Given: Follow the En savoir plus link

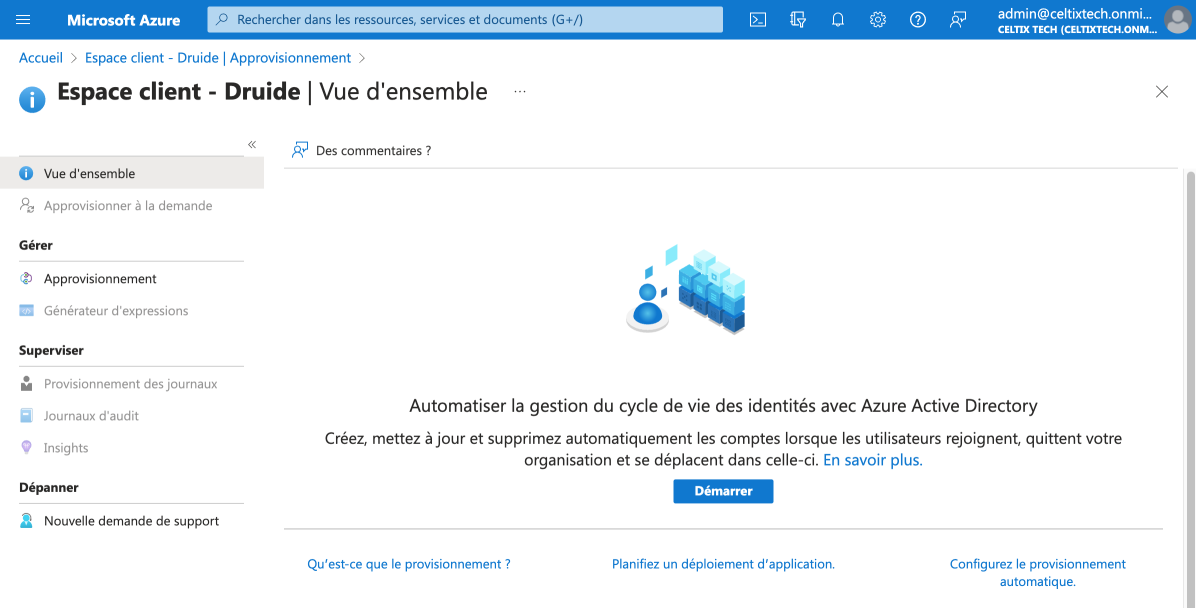Looking at the screenshot, I should tap(873, 461).
